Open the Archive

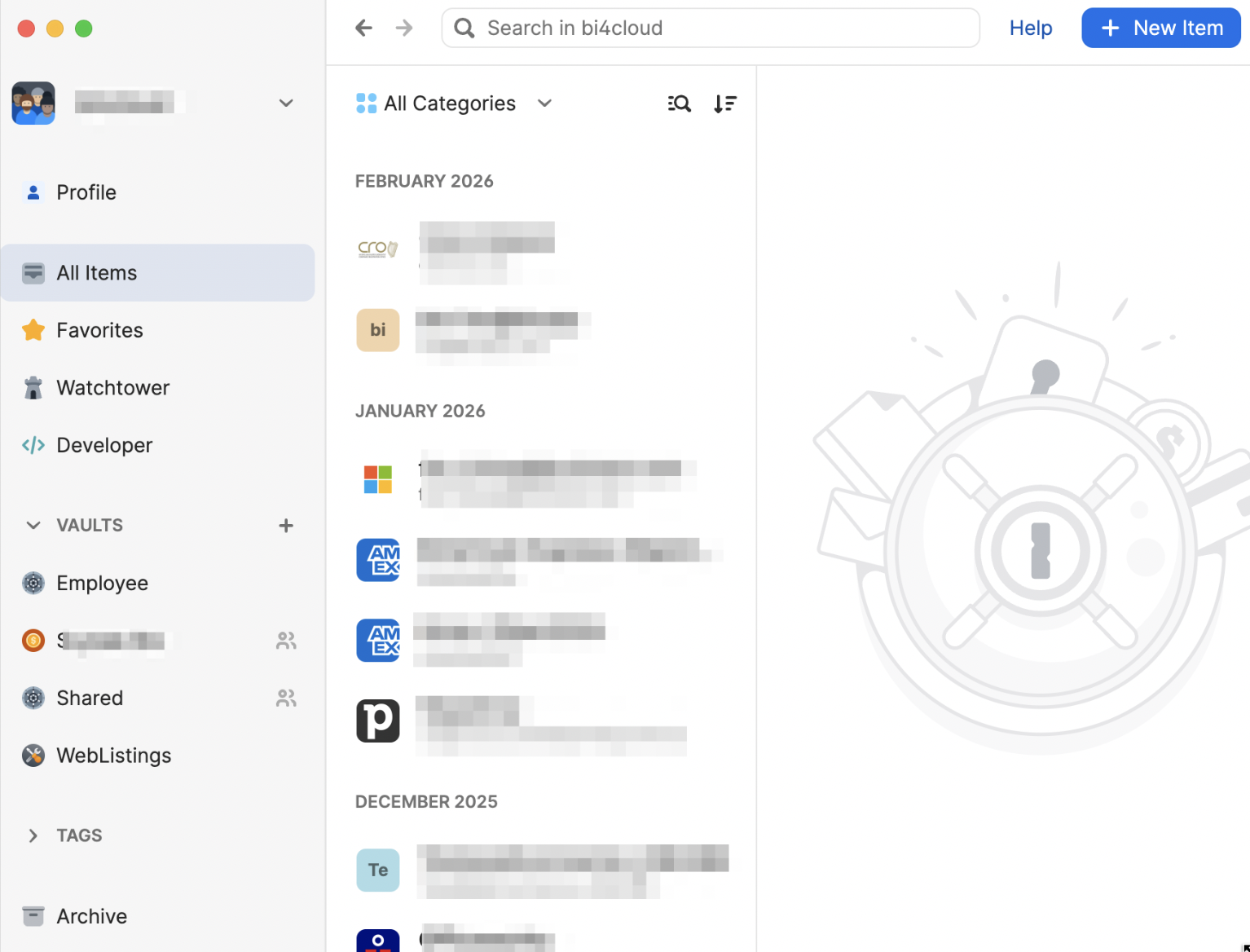coord(158,917)
